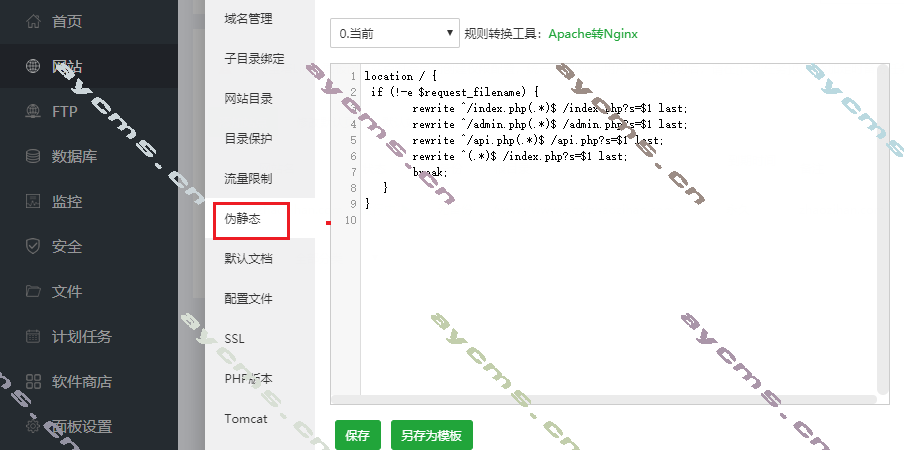Click the gear icon beside 面板设置
The height and width of the screenshot is (450, 904).
pyautogui.click(x=33, y=426)
